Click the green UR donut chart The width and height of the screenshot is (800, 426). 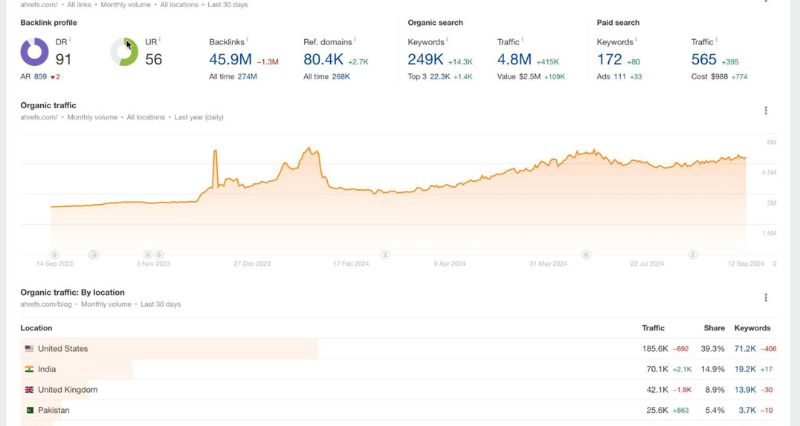pos(124,52)
